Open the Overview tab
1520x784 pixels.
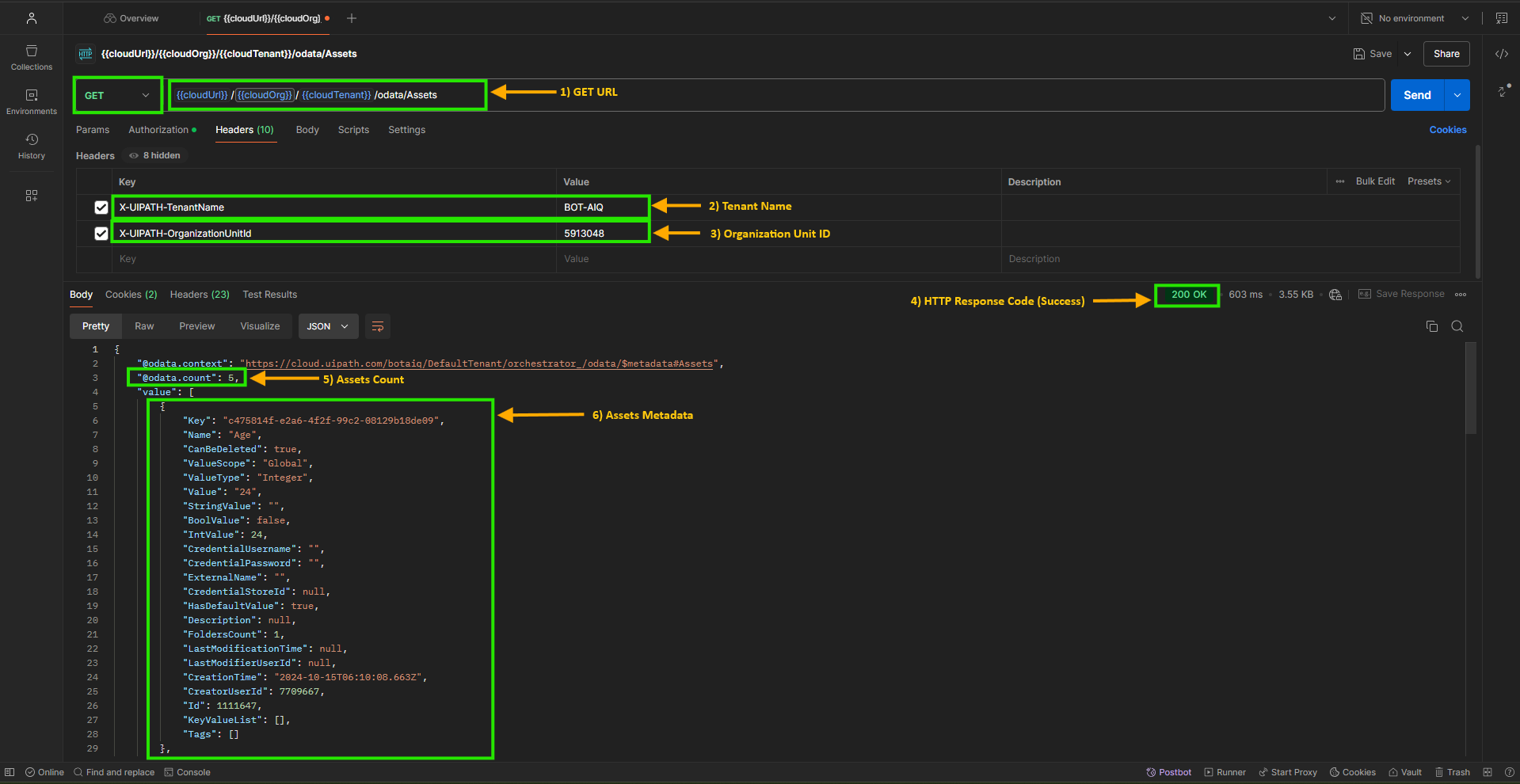click(x=131, y=18)
